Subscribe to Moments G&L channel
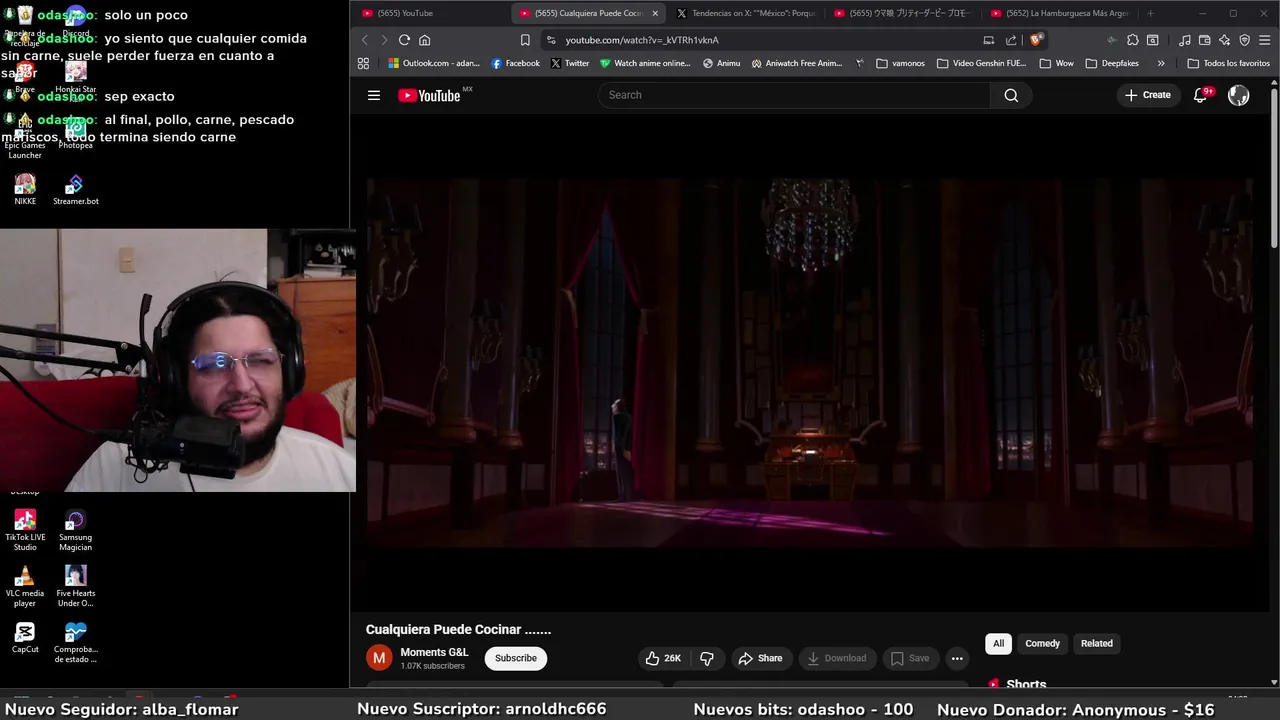Image resolution: width=1280 pixels, height=720 pixels. click(x=516, y=658)
